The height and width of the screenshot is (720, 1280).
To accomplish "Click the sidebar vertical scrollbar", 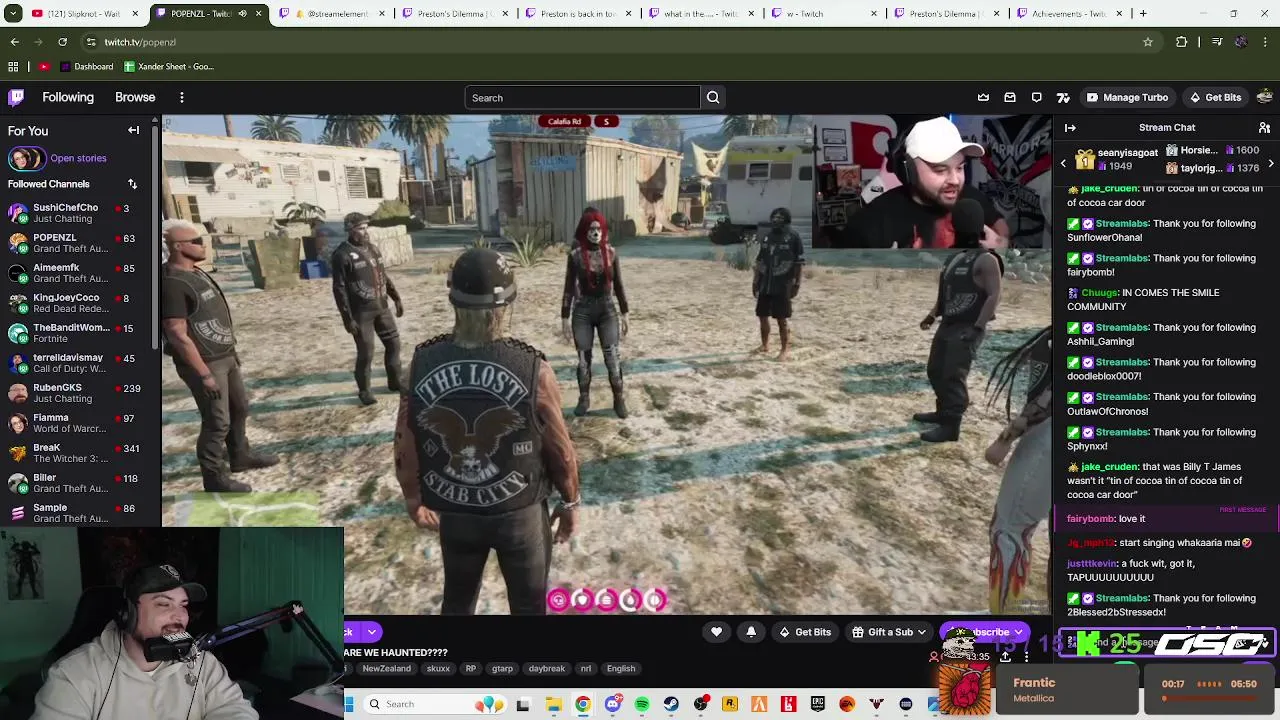I will click(155, 236).
